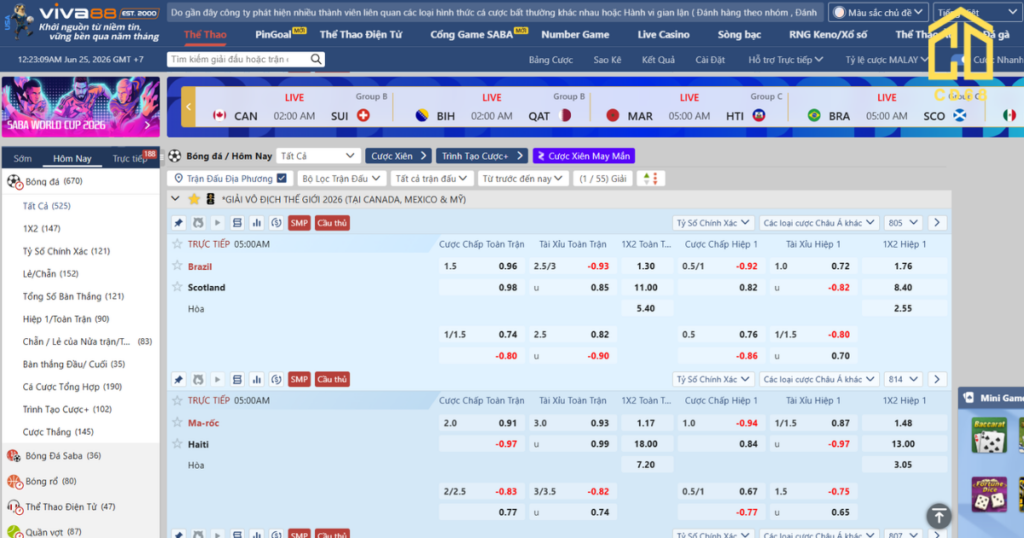Image resolution: width=1024 pixels, height=538 pixels.
Task: Expand Ma-rốc match details arrow
Action: coord(936,379)
